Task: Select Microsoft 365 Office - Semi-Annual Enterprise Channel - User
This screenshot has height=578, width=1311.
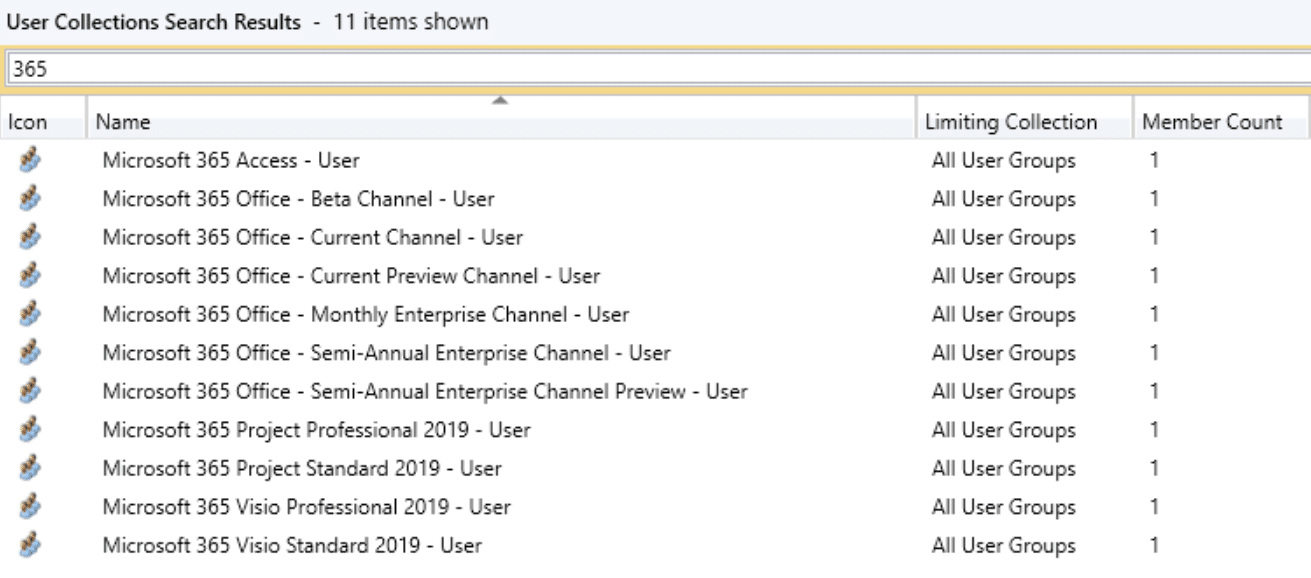Action: 386,353
